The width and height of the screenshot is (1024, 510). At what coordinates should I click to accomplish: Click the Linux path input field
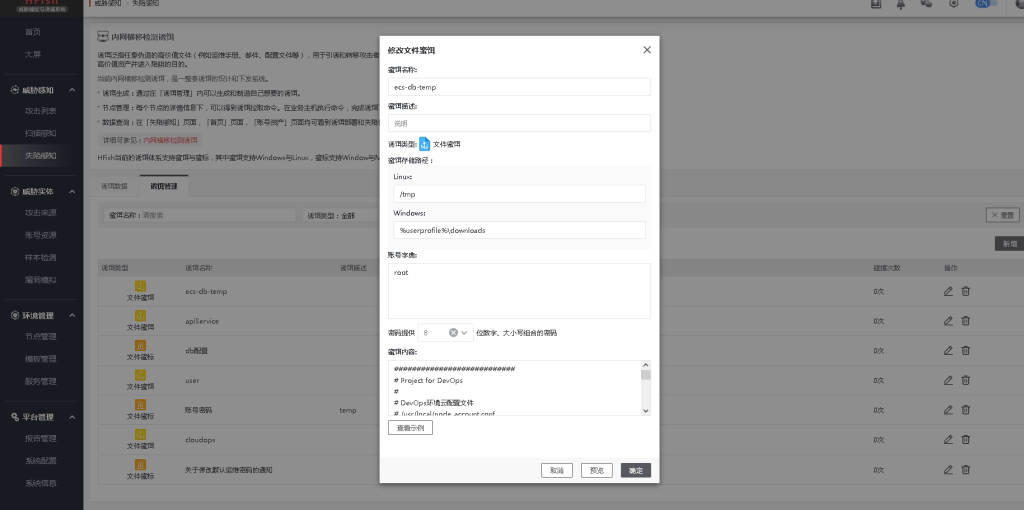(519, 194)
